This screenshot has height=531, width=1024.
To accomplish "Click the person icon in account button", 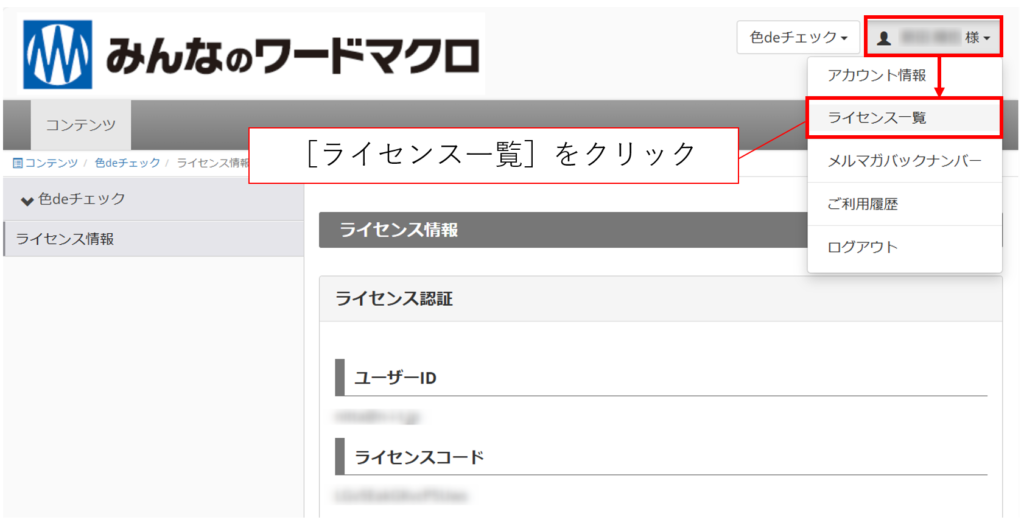I will (x=883, y=39).
